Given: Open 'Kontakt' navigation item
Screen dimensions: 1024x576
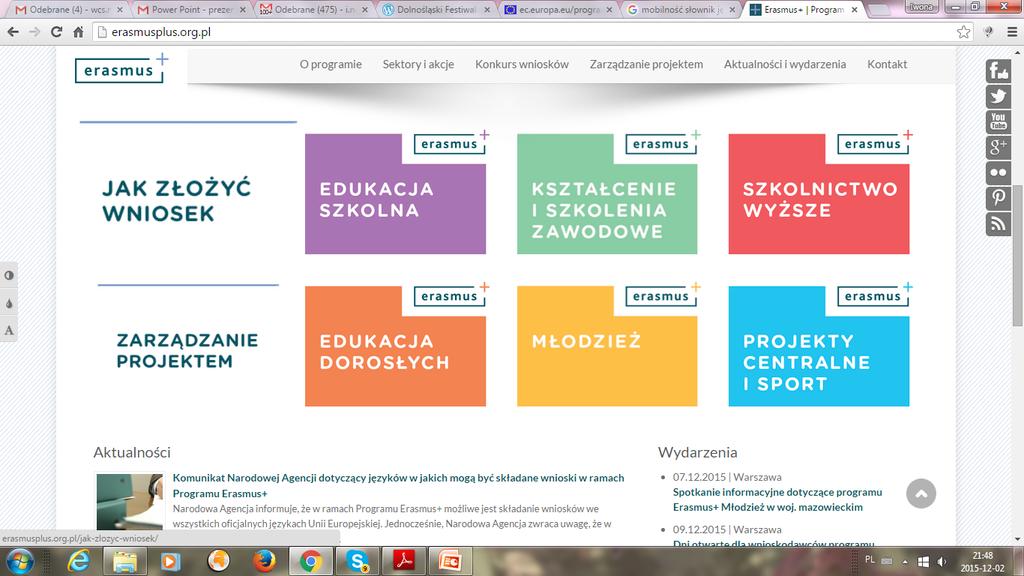Looking at the screenshot, I should point(887,64).
